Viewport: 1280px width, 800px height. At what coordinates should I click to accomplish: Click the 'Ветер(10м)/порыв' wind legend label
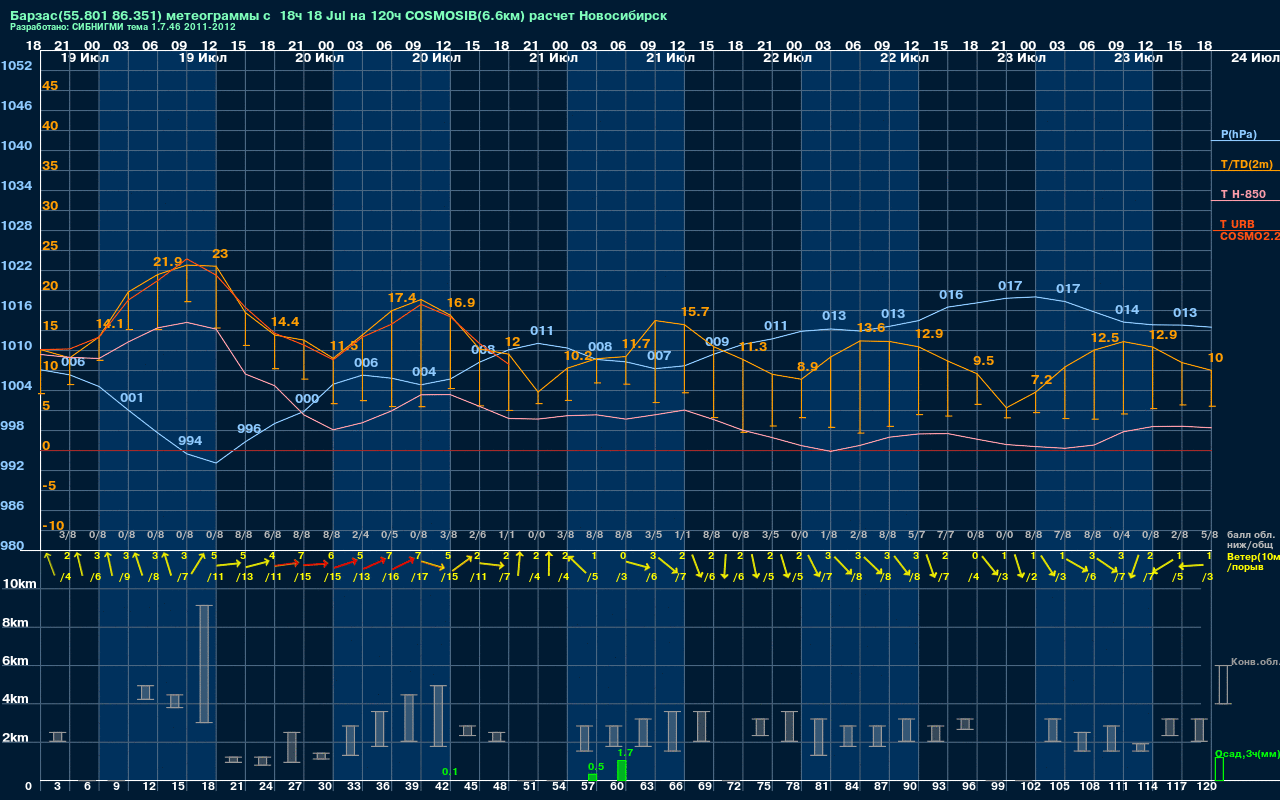click(x=1253, y=561)
